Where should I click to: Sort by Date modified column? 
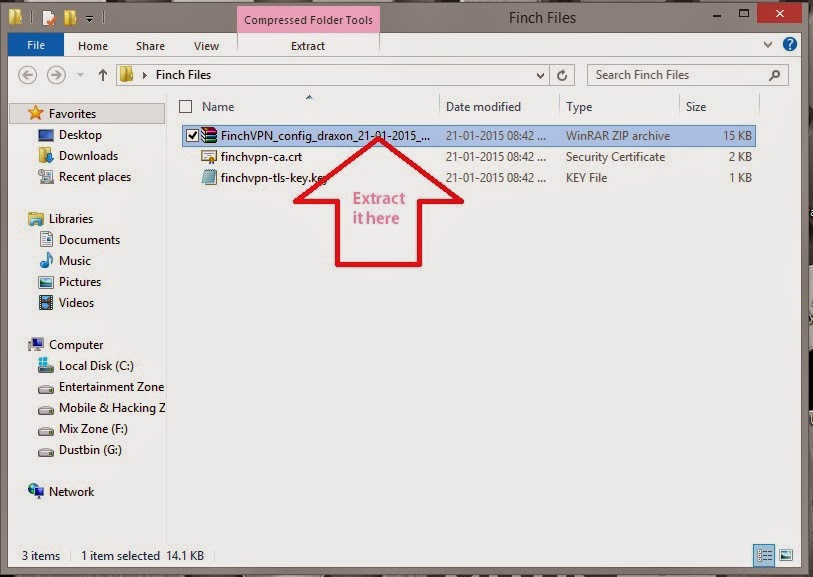(x=483, y=107)
